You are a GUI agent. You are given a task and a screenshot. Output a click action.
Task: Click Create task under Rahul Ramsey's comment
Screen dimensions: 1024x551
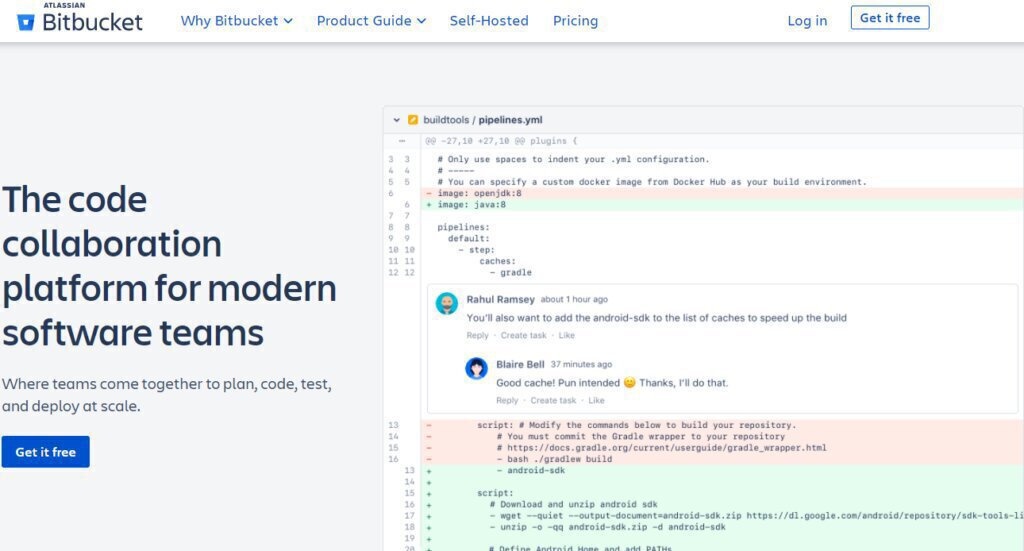tap(524, 336)
